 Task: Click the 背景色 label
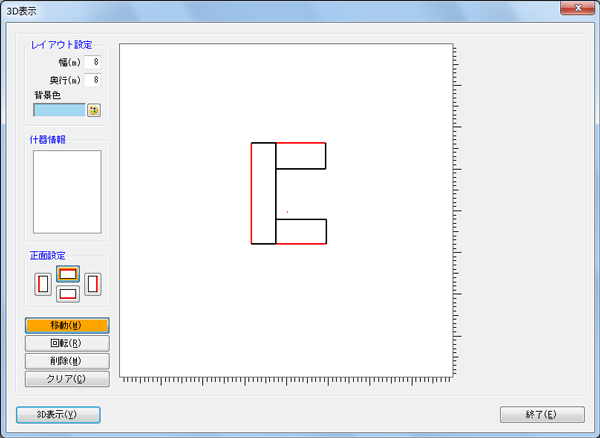point(47,95)
